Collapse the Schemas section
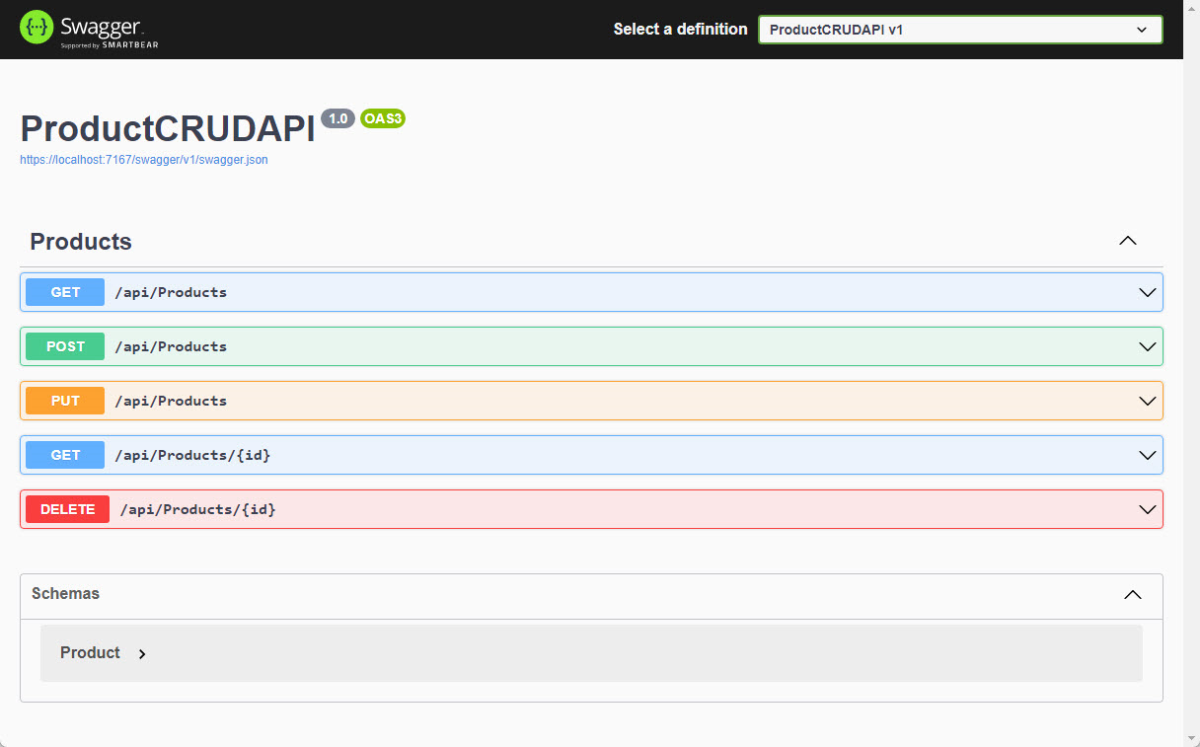 [x=1132, y=594]
